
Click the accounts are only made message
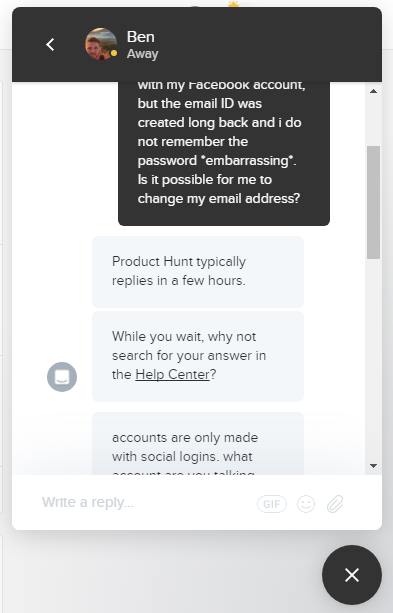[198, 444]
